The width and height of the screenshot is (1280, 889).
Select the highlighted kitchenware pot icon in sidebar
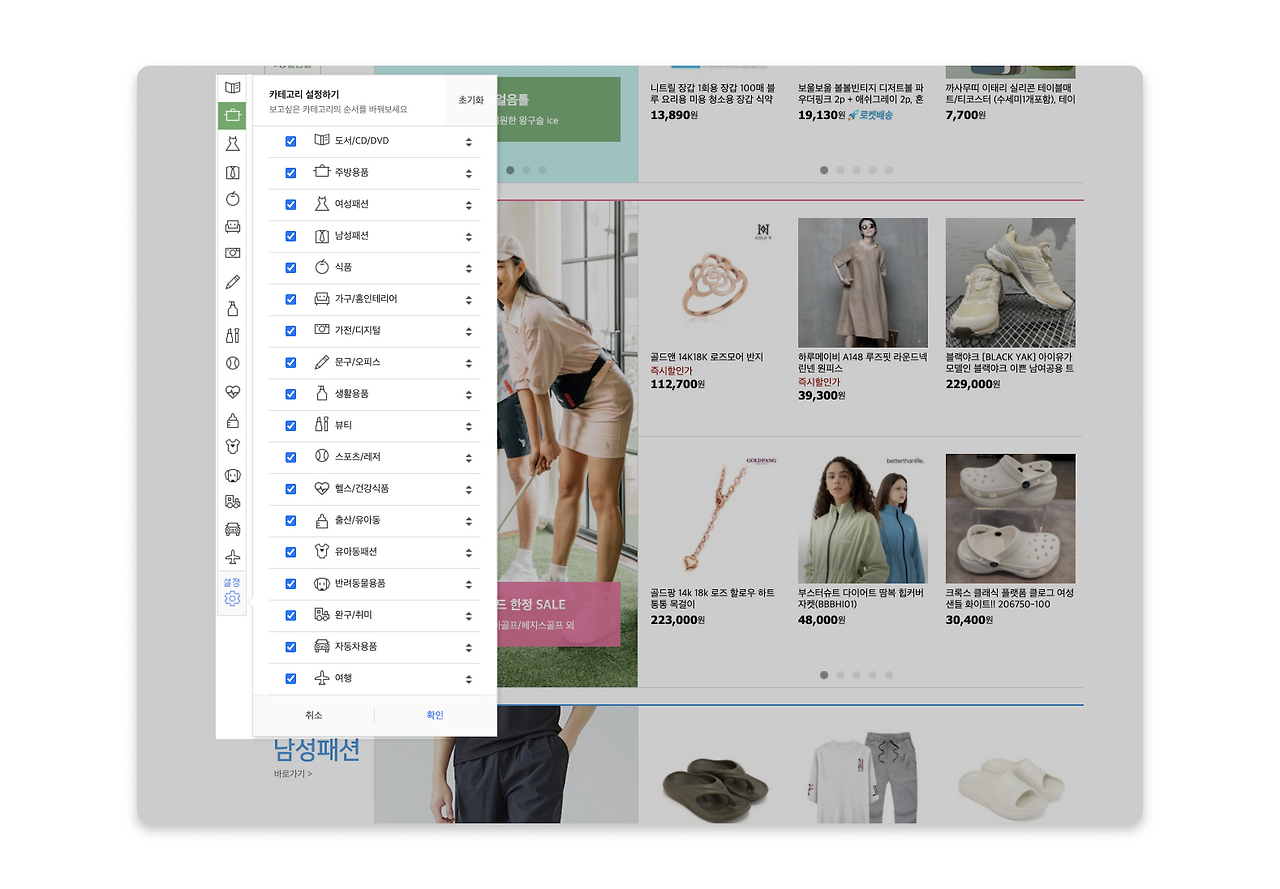point(232,116)
